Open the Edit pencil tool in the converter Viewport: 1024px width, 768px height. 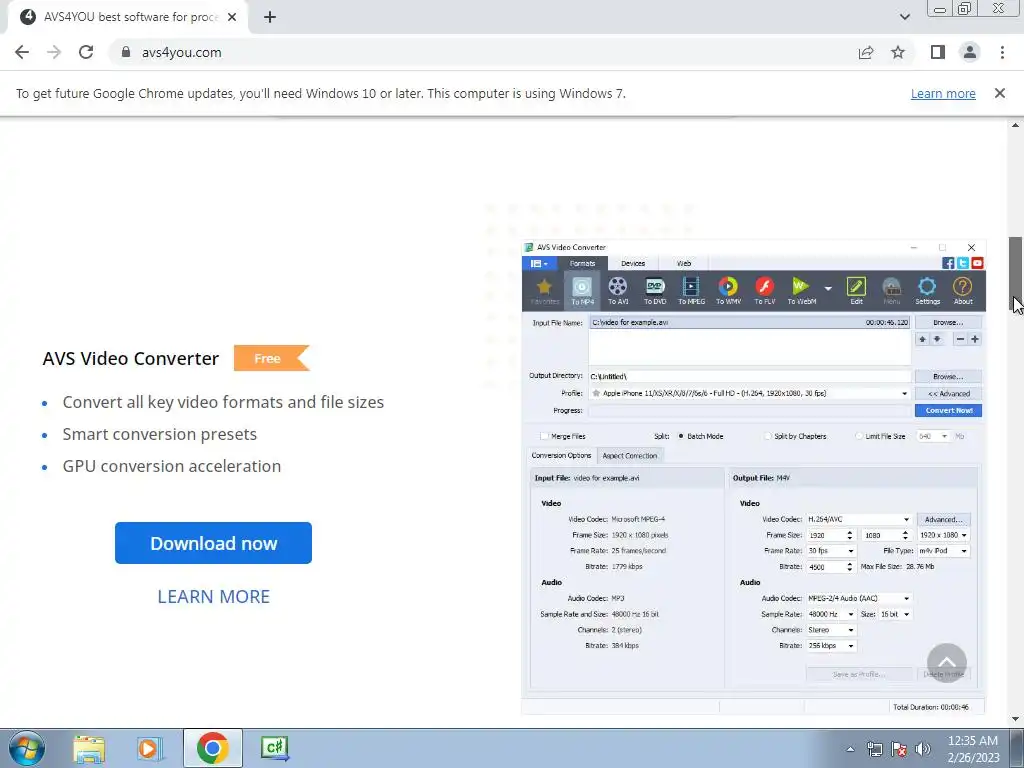tap(856, 291)
